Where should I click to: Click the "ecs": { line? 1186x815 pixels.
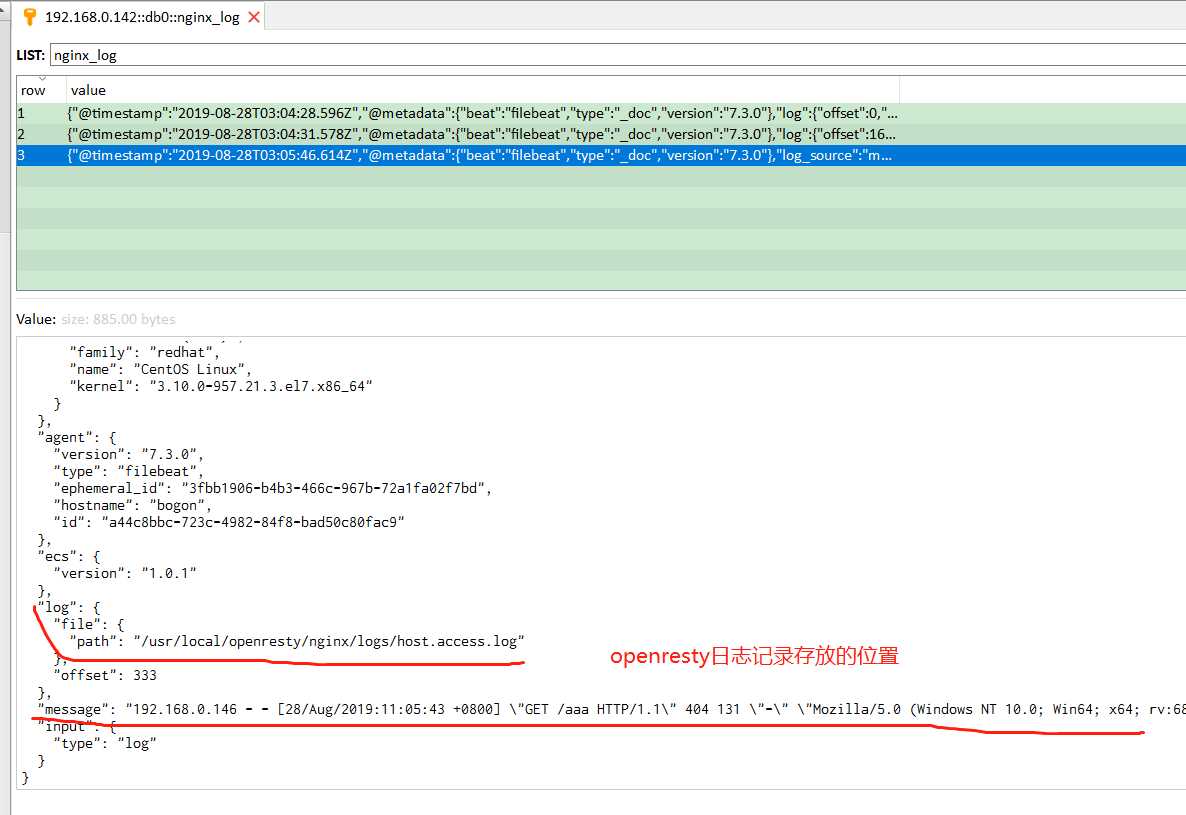click(69, 556)
